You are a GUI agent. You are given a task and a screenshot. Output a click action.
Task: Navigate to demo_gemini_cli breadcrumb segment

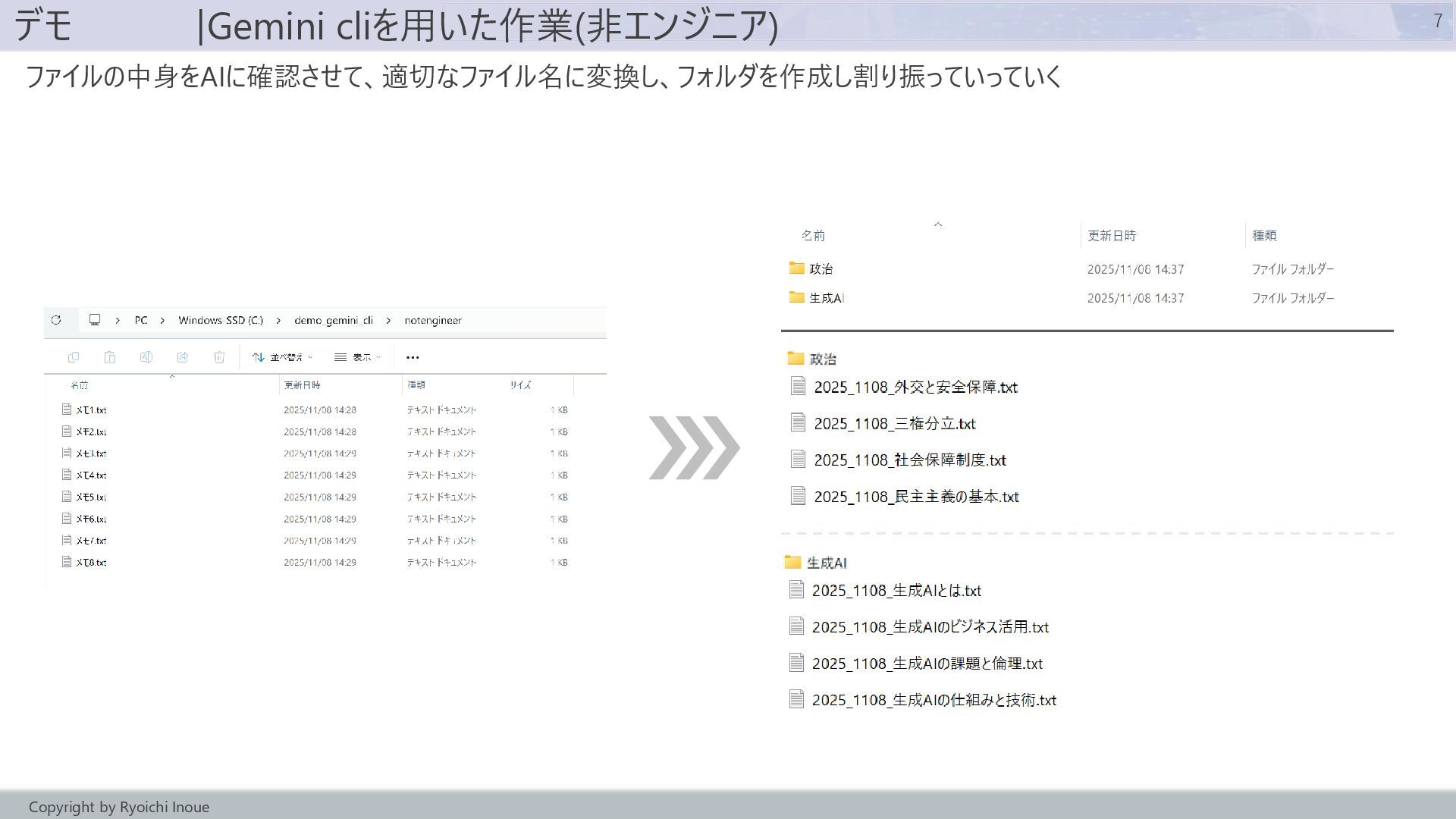point(334,320)
